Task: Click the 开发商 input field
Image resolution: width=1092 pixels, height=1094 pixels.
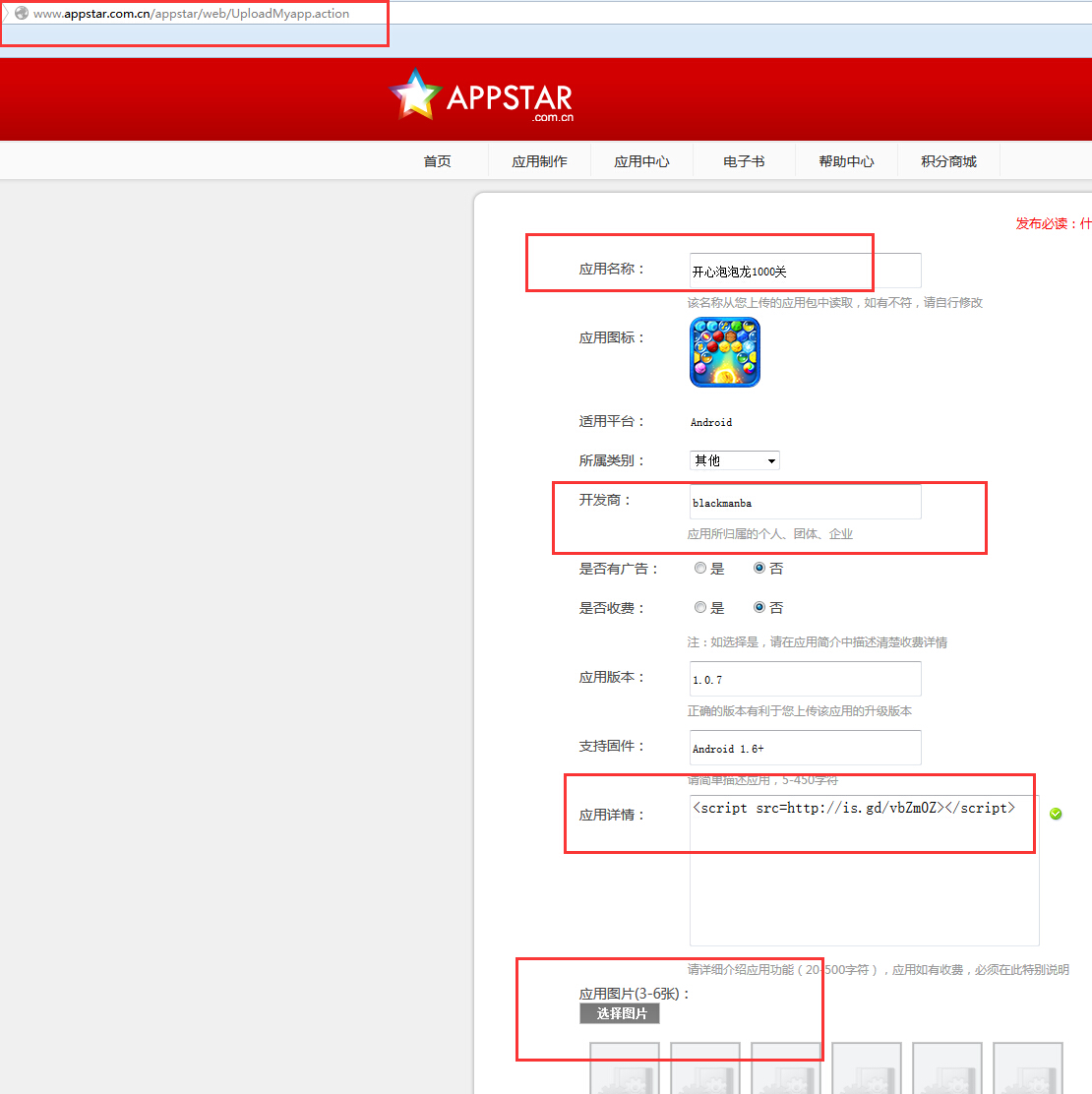Action: point(805,503)
